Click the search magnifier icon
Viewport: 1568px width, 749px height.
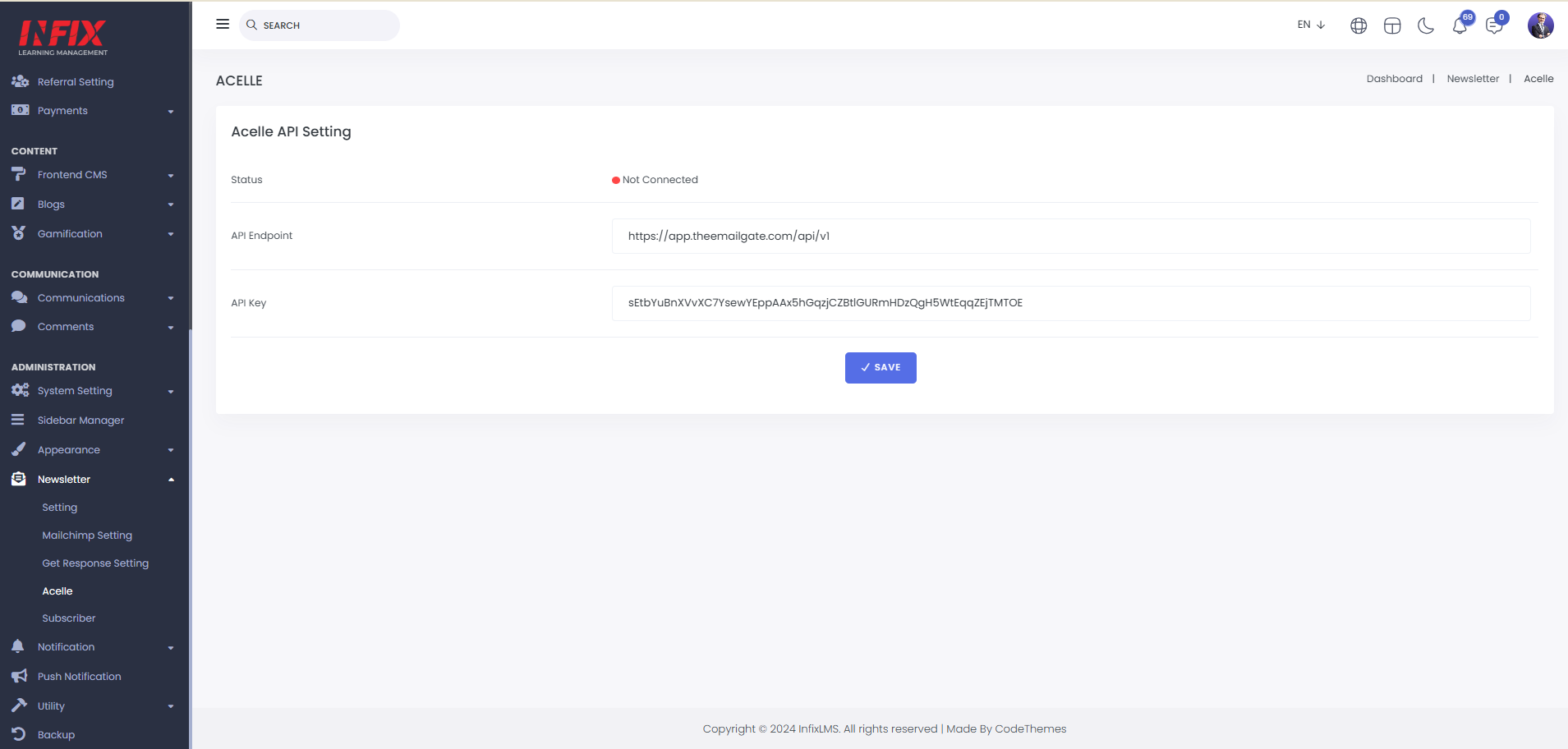pyautogui.click(x=251, y=25)
